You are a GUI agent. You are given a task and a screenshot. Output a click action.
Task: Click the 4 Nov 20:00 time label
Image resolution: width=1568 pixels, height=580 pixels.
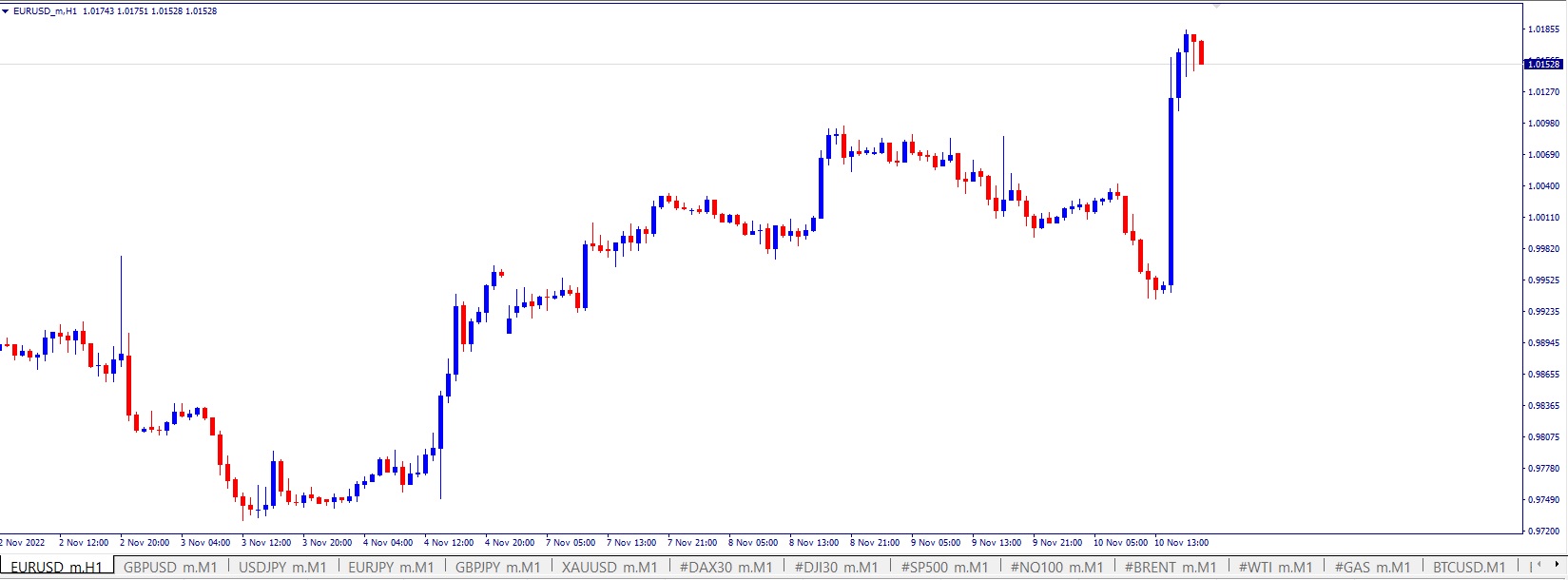tap(510, 543)
